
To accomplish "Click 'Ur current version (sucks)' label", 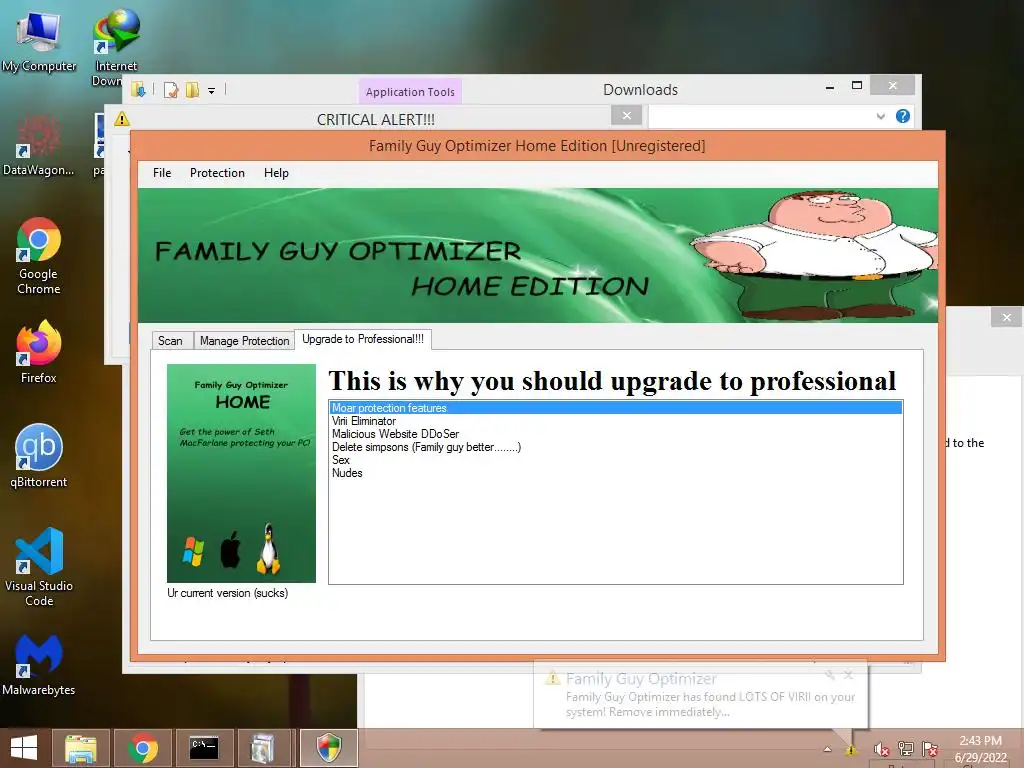I will coord(227,593).
